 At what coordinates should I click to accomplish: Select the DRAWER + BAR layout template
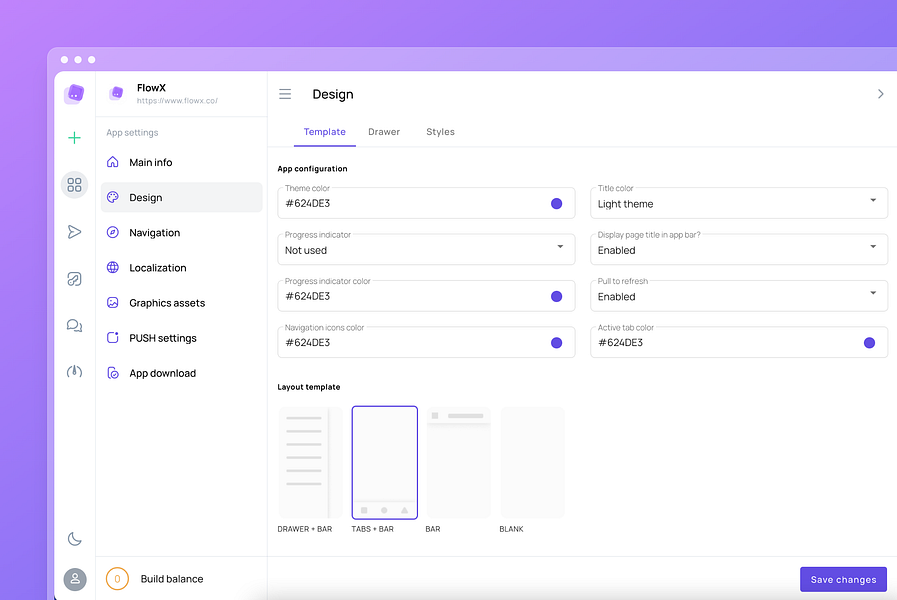(x=311, y=462)
